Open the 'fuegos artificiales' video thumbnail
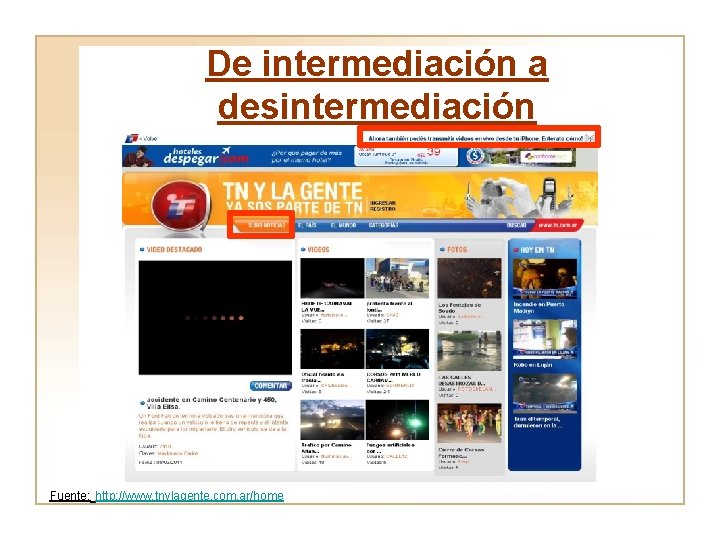The height and width of the screenshot is (540, 720). pos(397,420)
